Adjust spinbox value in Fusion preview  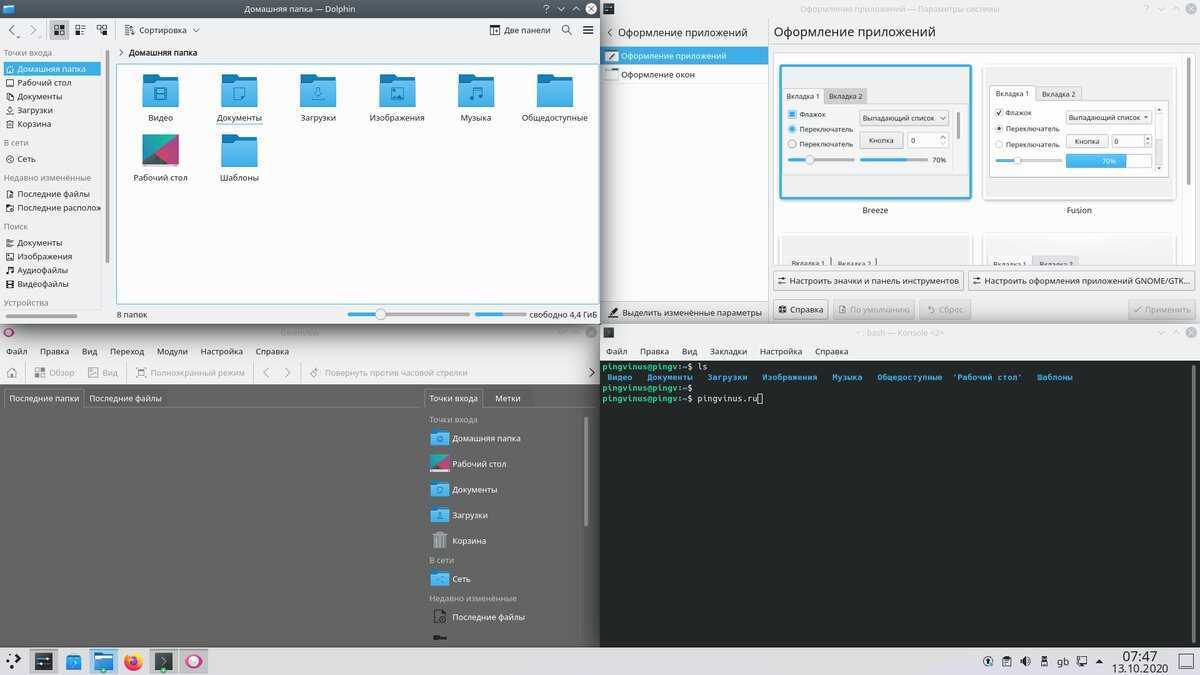(x=1132, y=141)
